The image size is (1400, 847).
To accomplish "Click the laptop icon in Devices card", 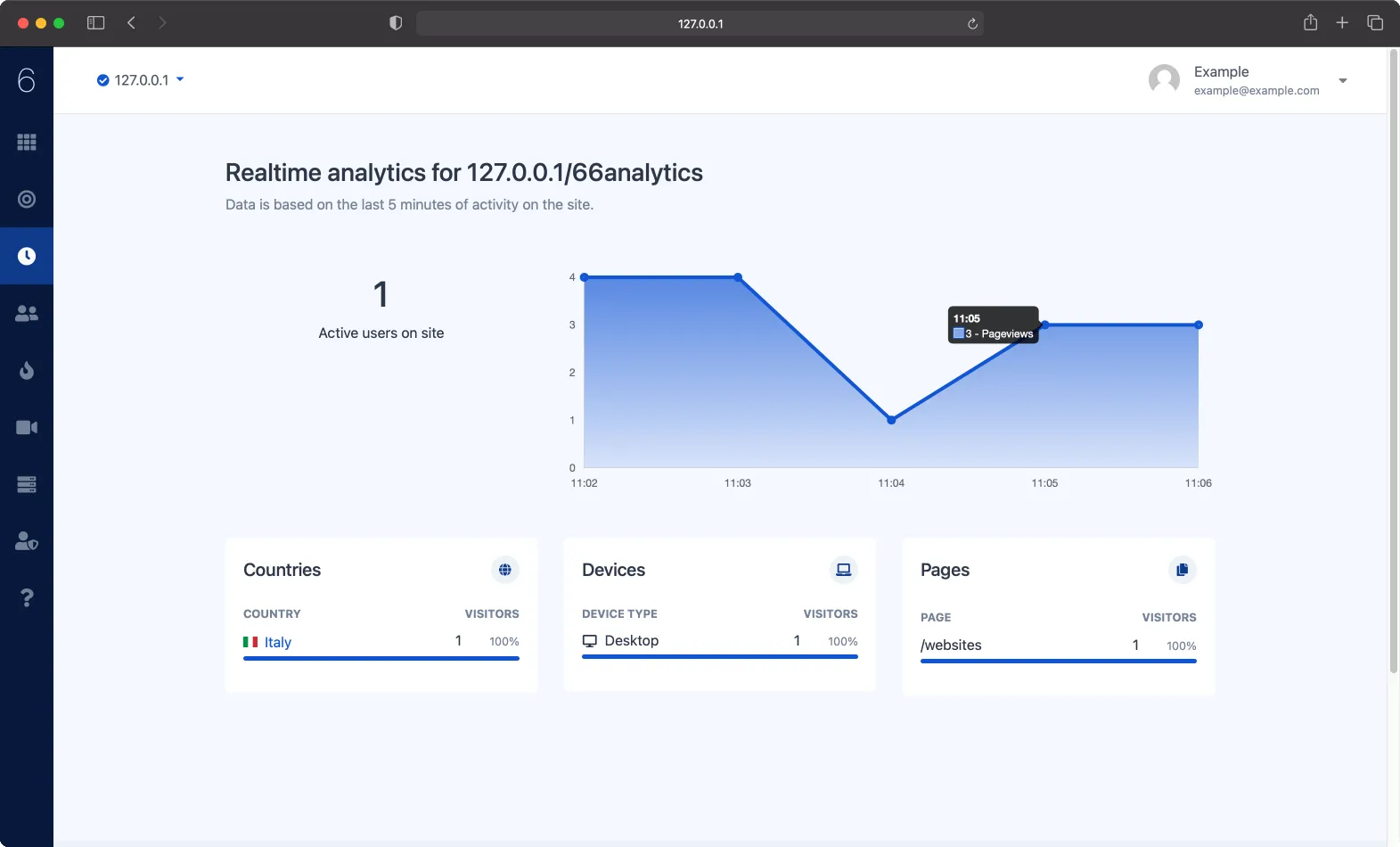I will pyautogui.click(x=843, y=570).
